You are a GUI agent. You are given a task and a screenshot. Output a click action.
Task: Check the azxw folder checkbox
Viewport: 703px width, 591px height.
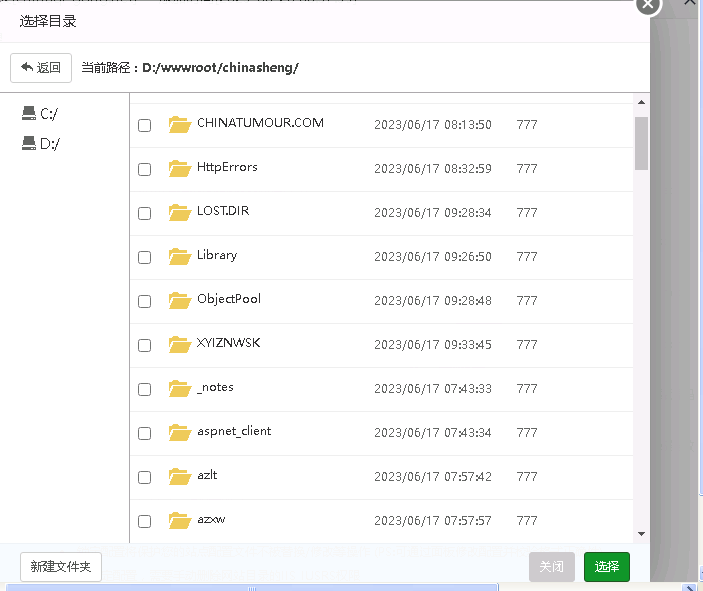[x=144, y=521]
